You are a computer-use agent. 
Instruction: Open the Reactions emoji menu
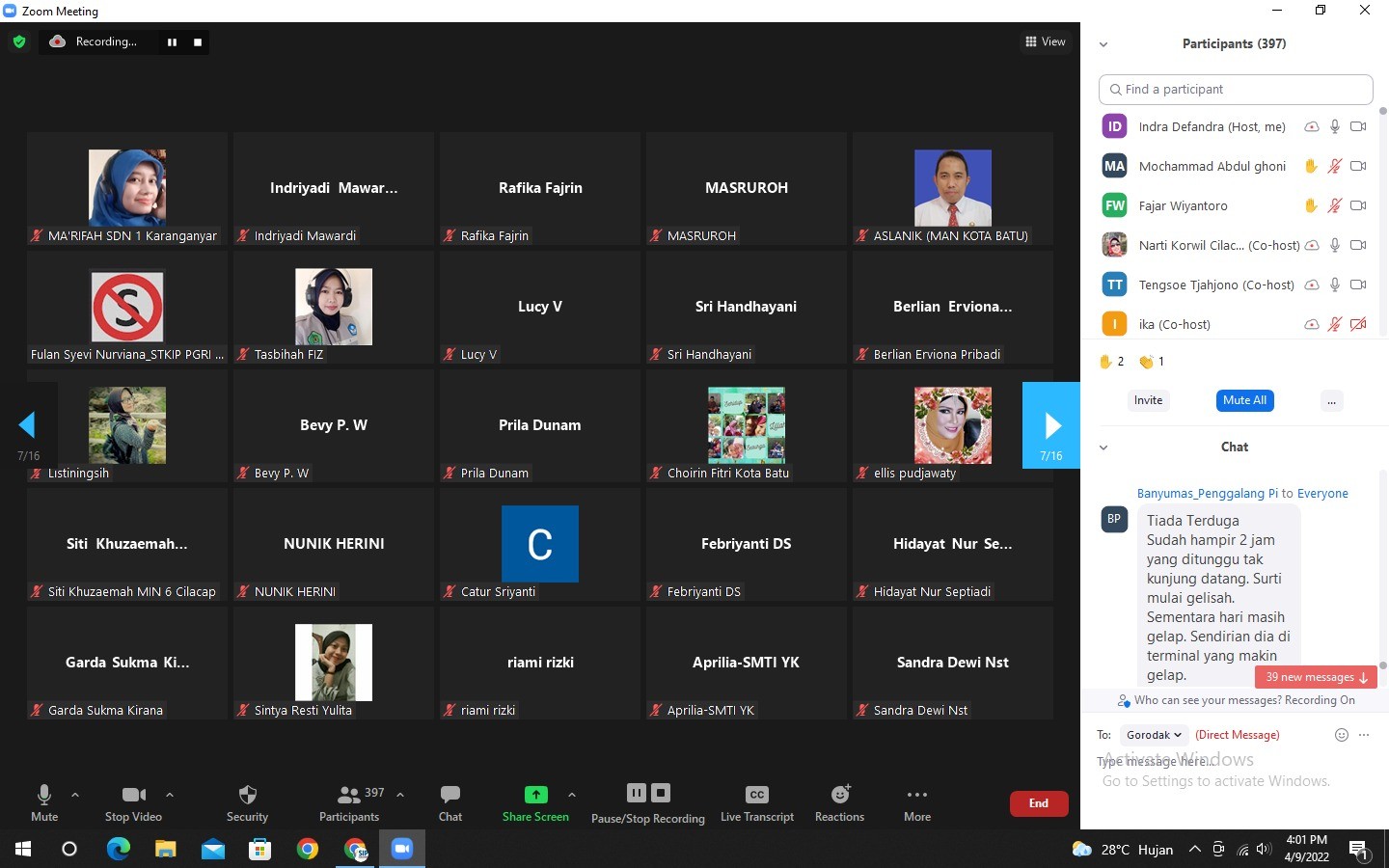839,801
